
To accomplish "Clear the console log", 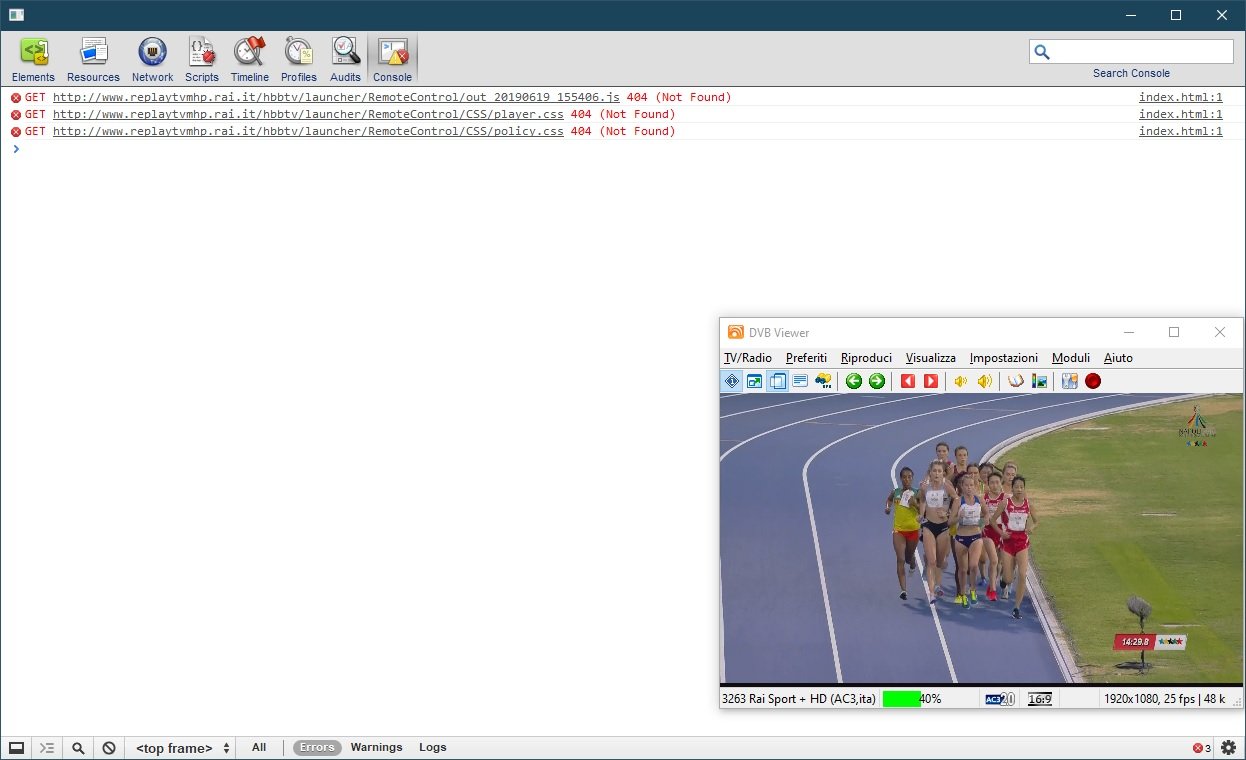I will pos(109,748).
